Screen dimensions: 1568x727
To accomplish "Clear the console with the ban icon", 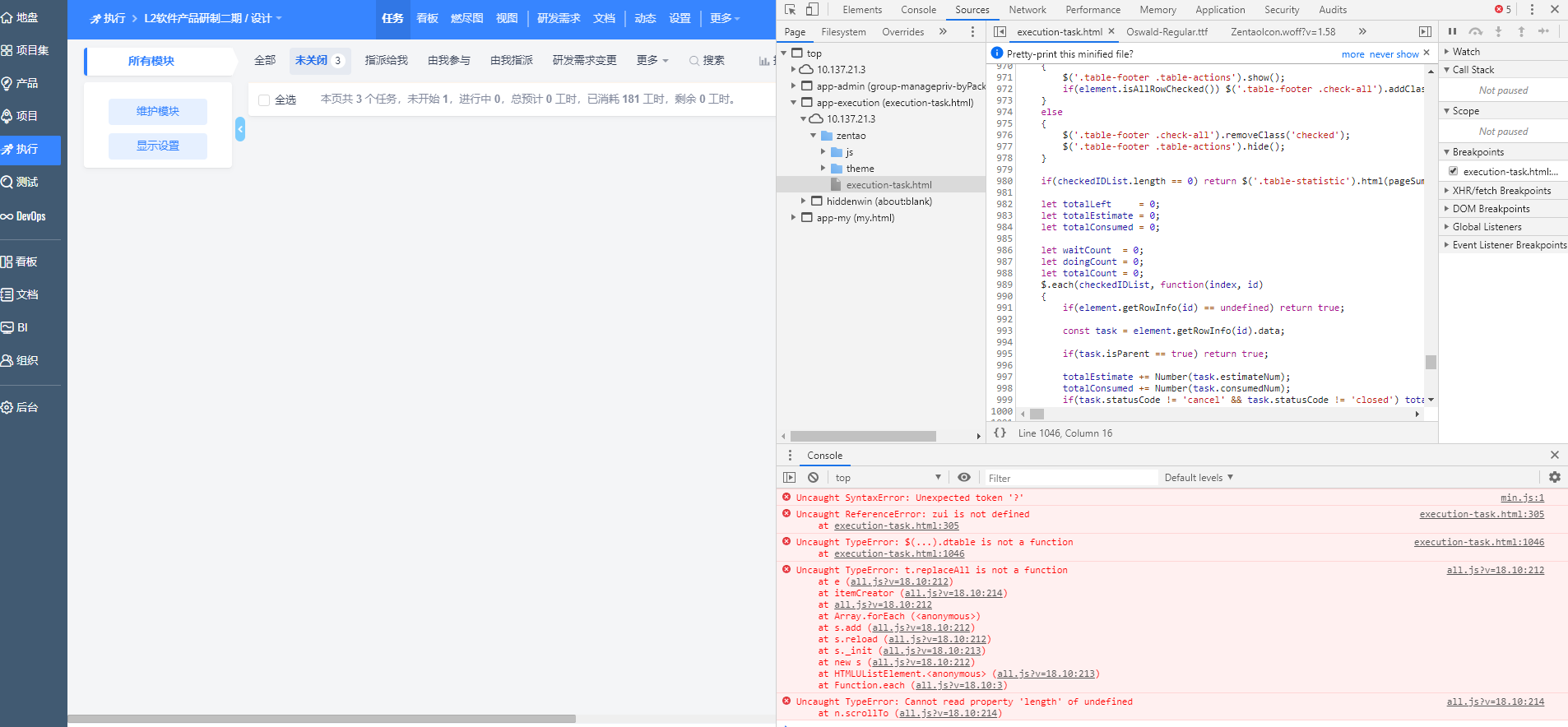I will pyautogui.click(x=813, y=478).
